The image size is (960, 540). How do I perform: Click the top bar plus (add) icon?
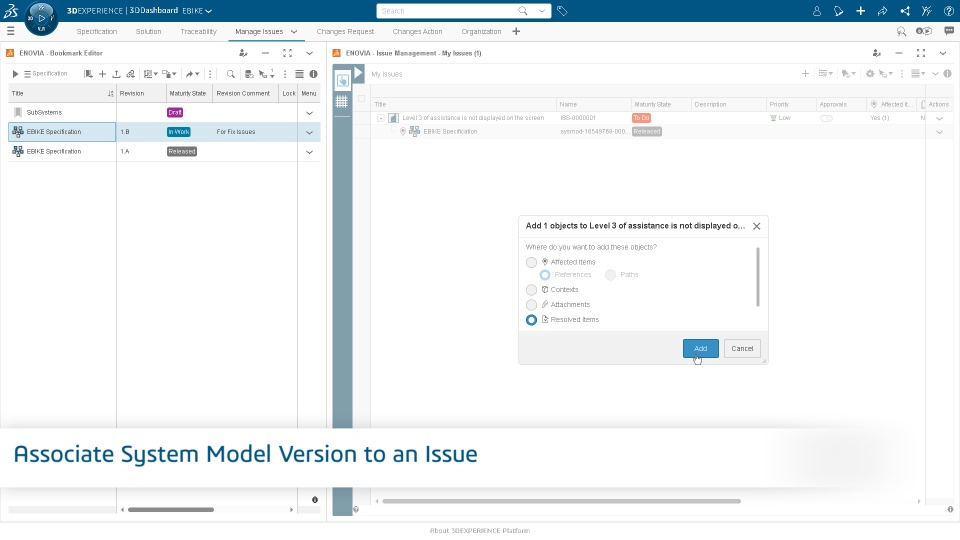(x=860, y=11)
